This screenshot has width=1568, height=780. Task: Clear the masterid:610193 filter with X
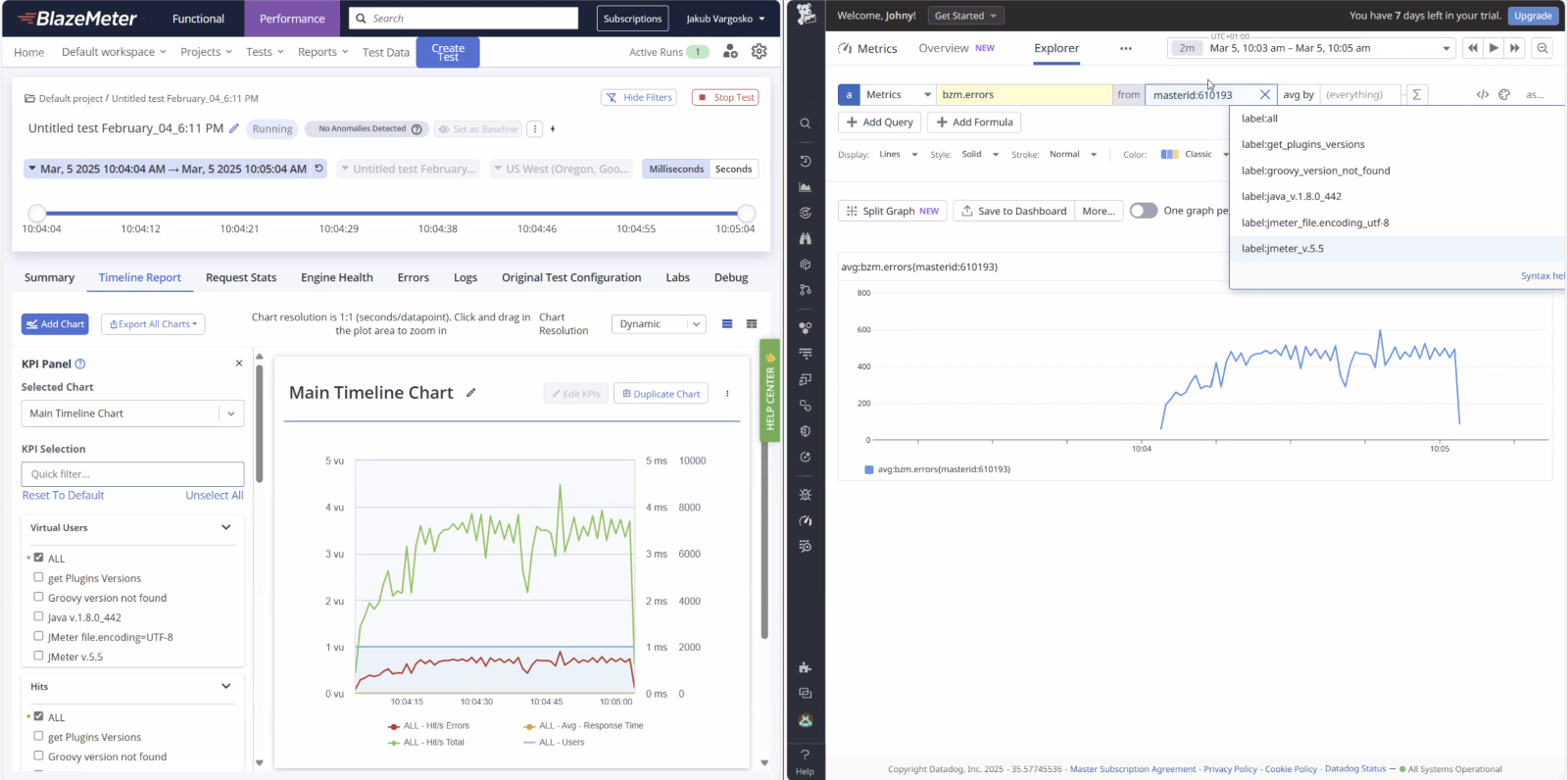point(1264,95)
